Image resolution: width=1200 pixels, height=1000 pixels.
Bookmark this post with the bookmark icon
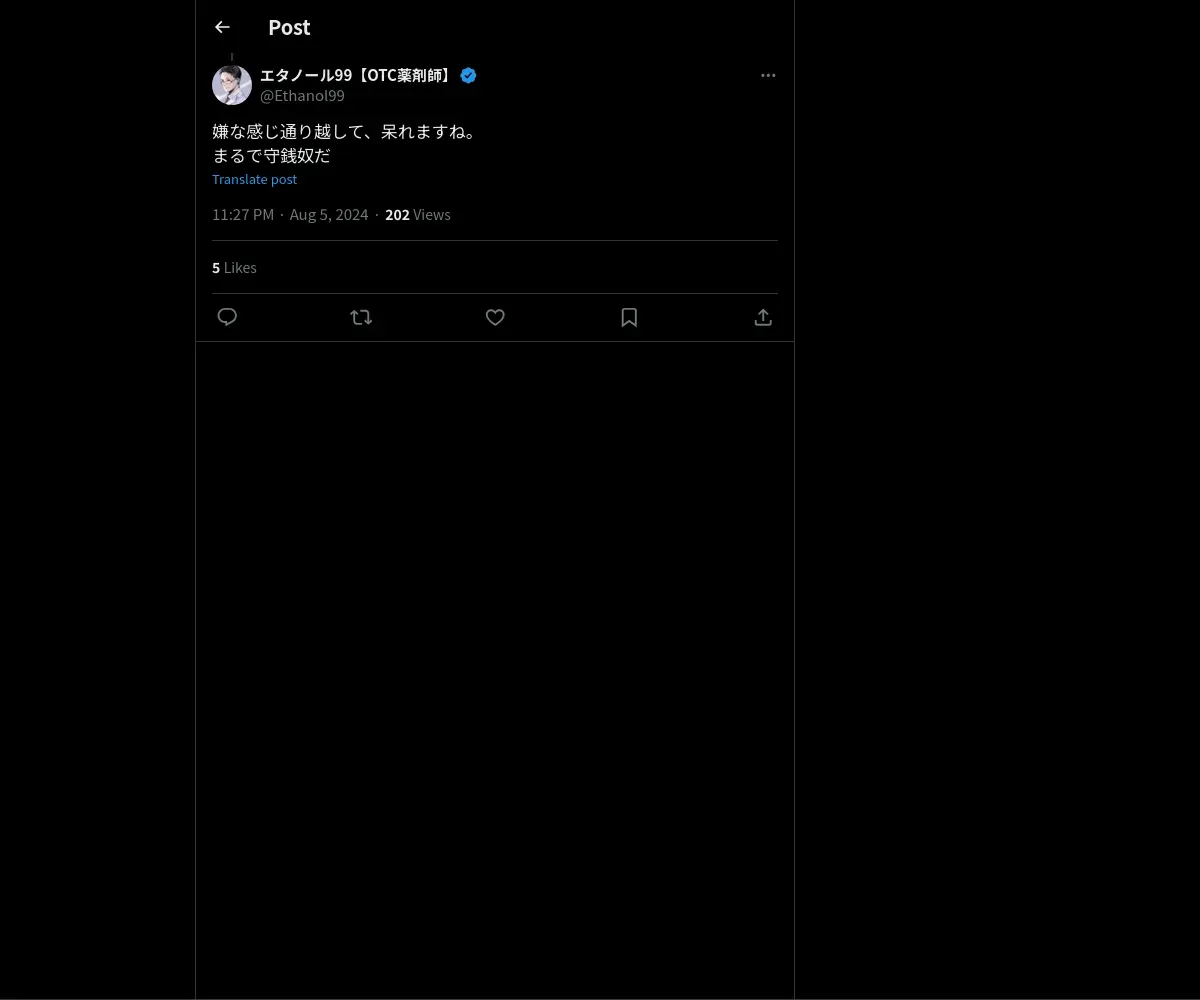629,317
